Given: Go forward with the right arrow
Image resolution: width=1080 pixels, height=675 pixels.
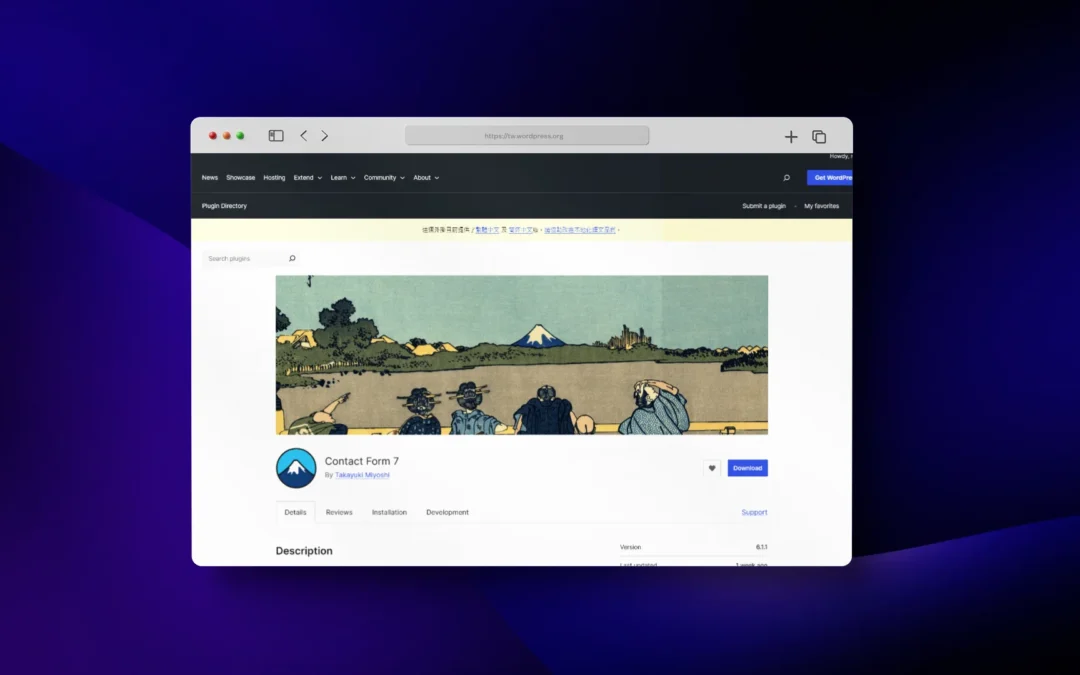Looking at the screenshot, I should [324, 136].
